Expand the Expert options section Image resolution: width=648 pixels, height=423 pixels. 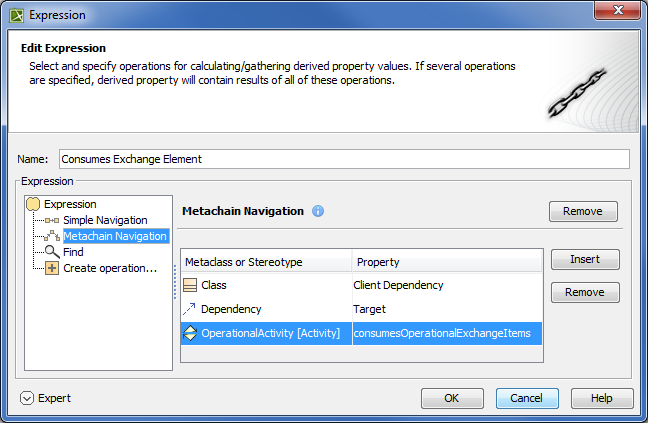click(27, 398)
